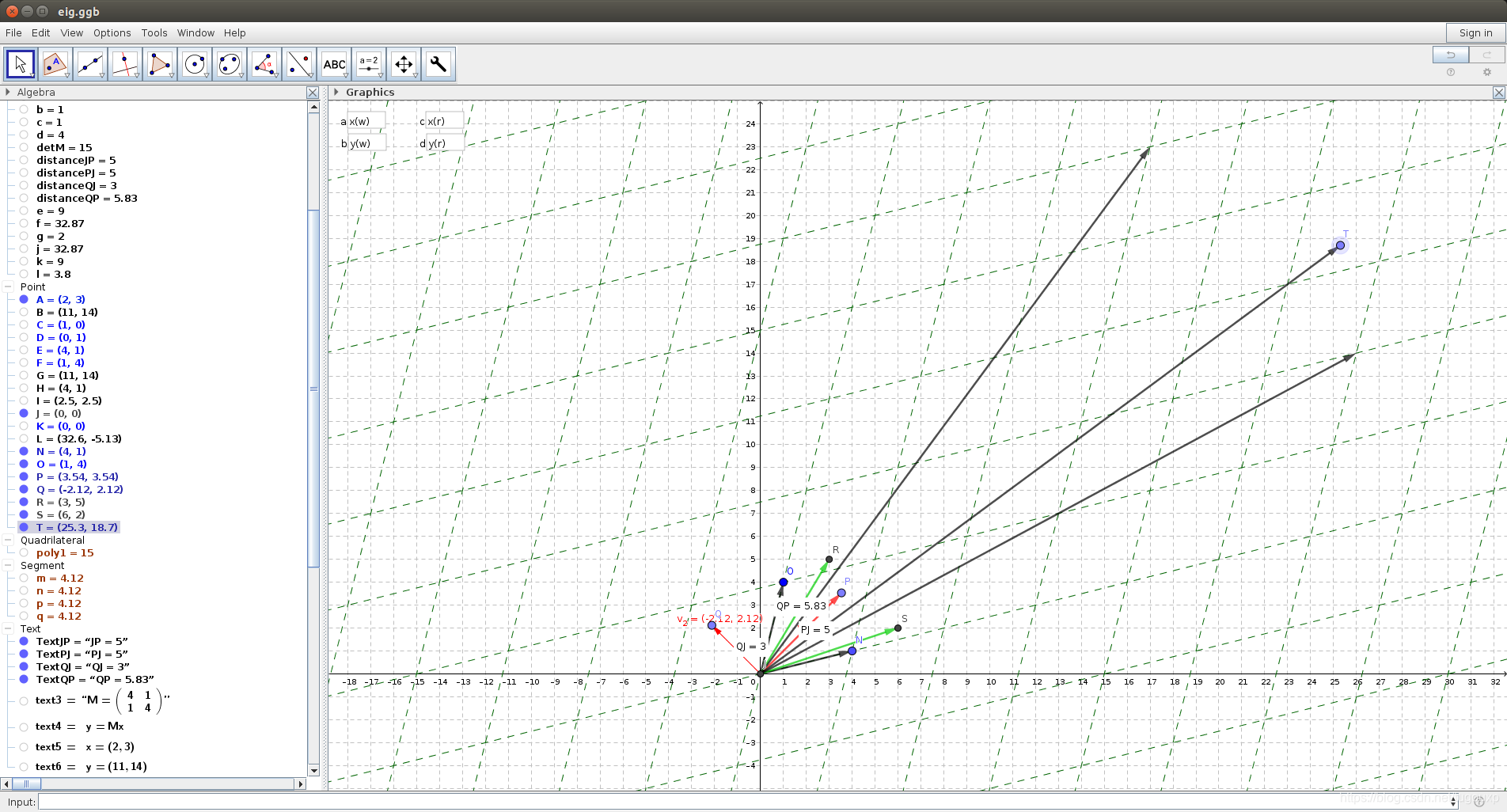Click the d y(r) input box
Viewport: 1507px width, 812px height.
click(445, 143)
